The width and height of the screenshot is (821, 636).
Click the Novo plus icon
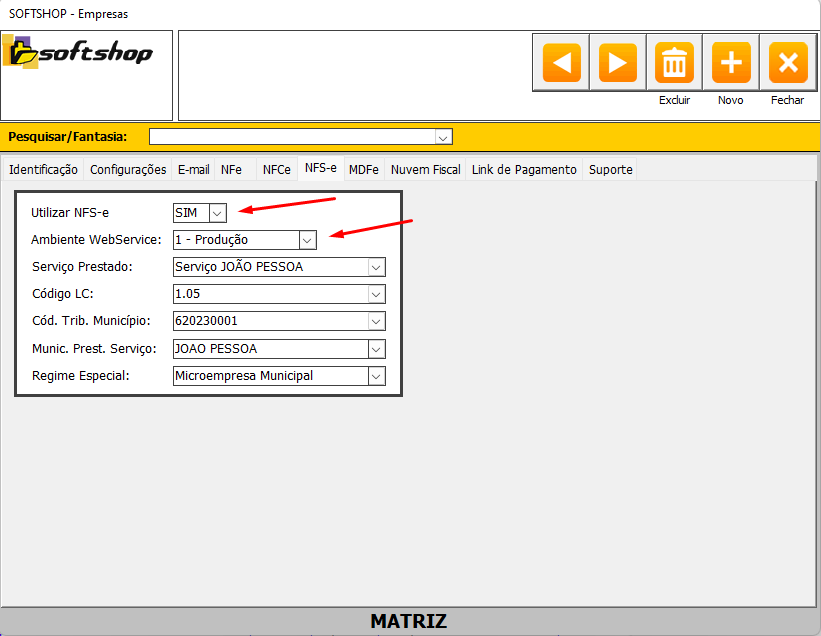731,63
